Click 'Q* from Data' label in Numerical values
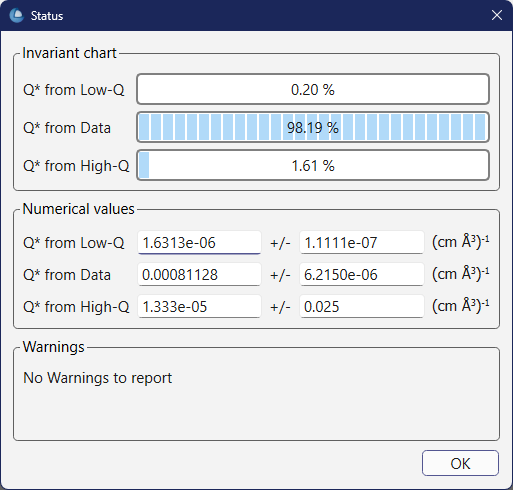This screenshot has width=513, height=490. point(67,275)
